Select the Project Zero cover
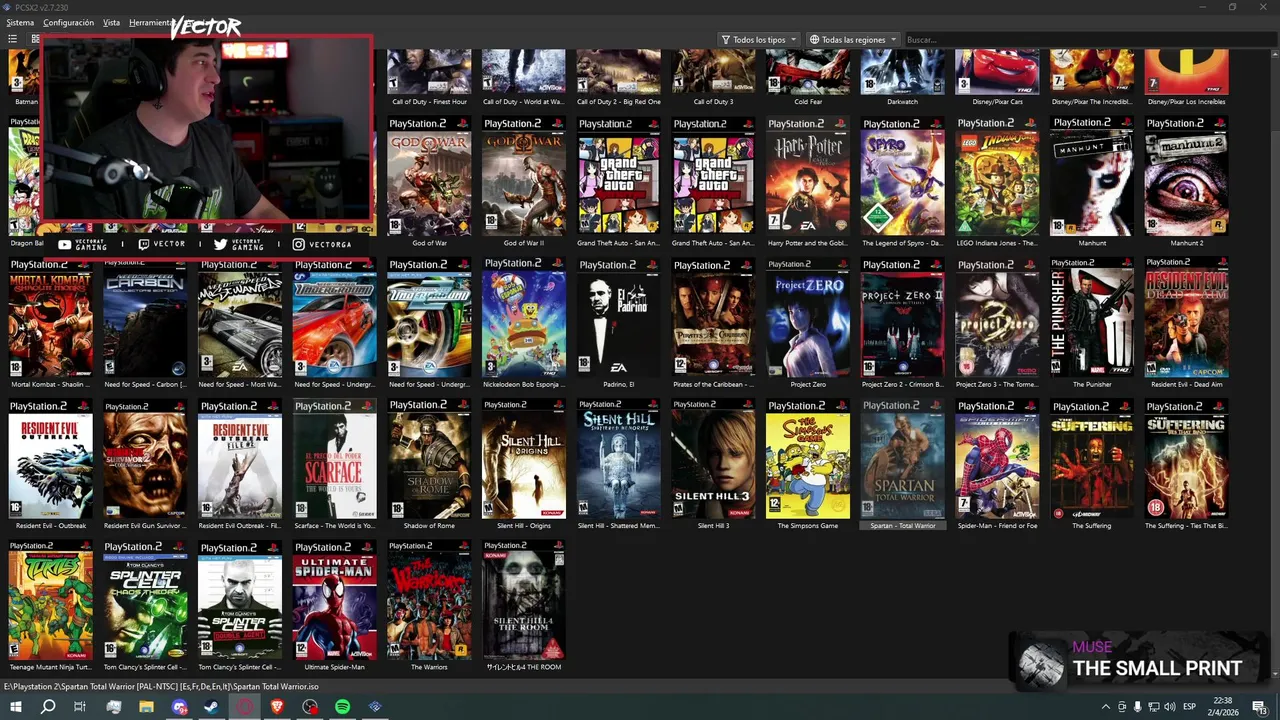1280x720 pixels. (807, 318)
